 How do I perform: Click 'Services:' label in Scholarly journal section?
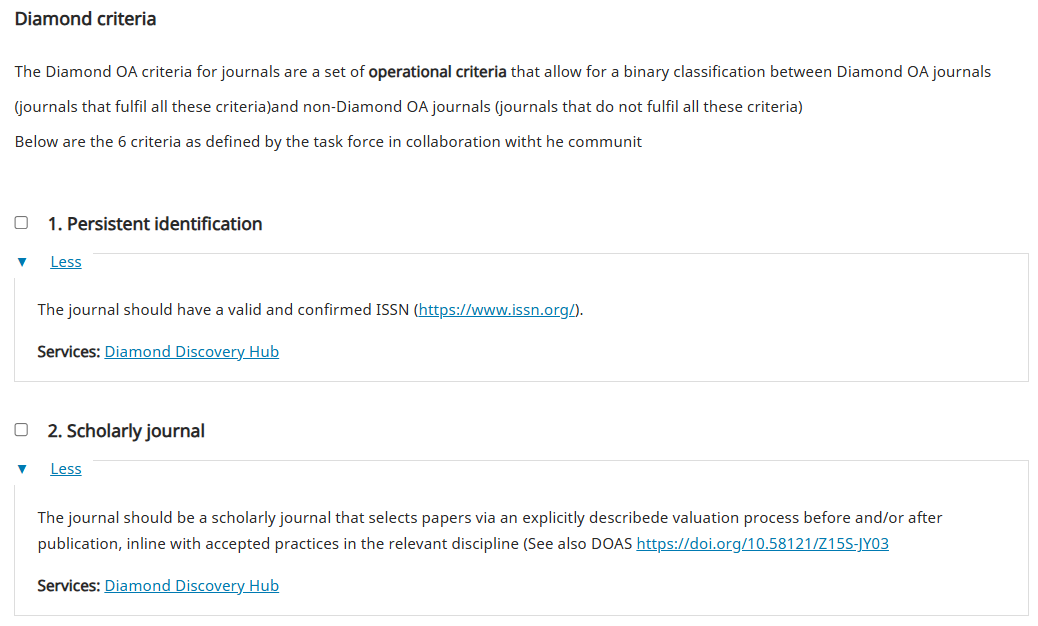click(x=69, y=586)
